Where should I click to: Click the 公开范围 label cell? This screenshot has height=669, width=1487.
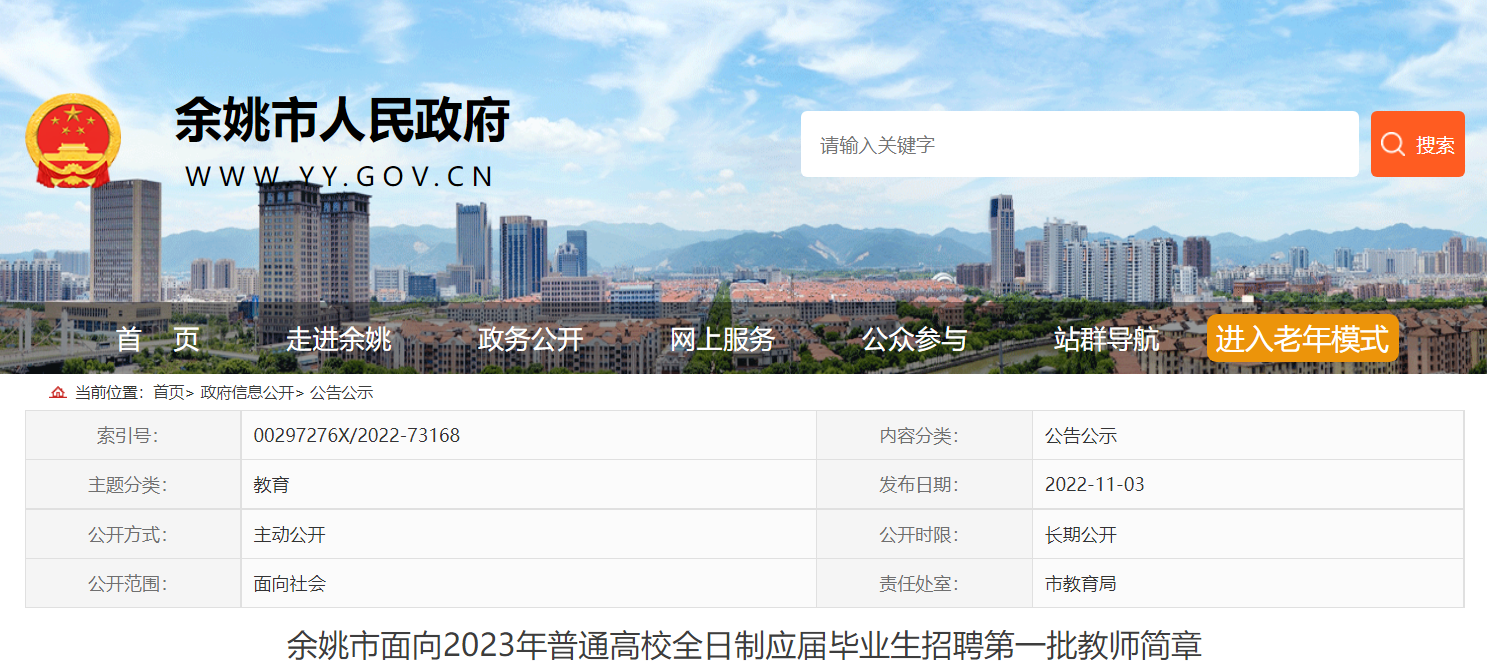(133, 583)
